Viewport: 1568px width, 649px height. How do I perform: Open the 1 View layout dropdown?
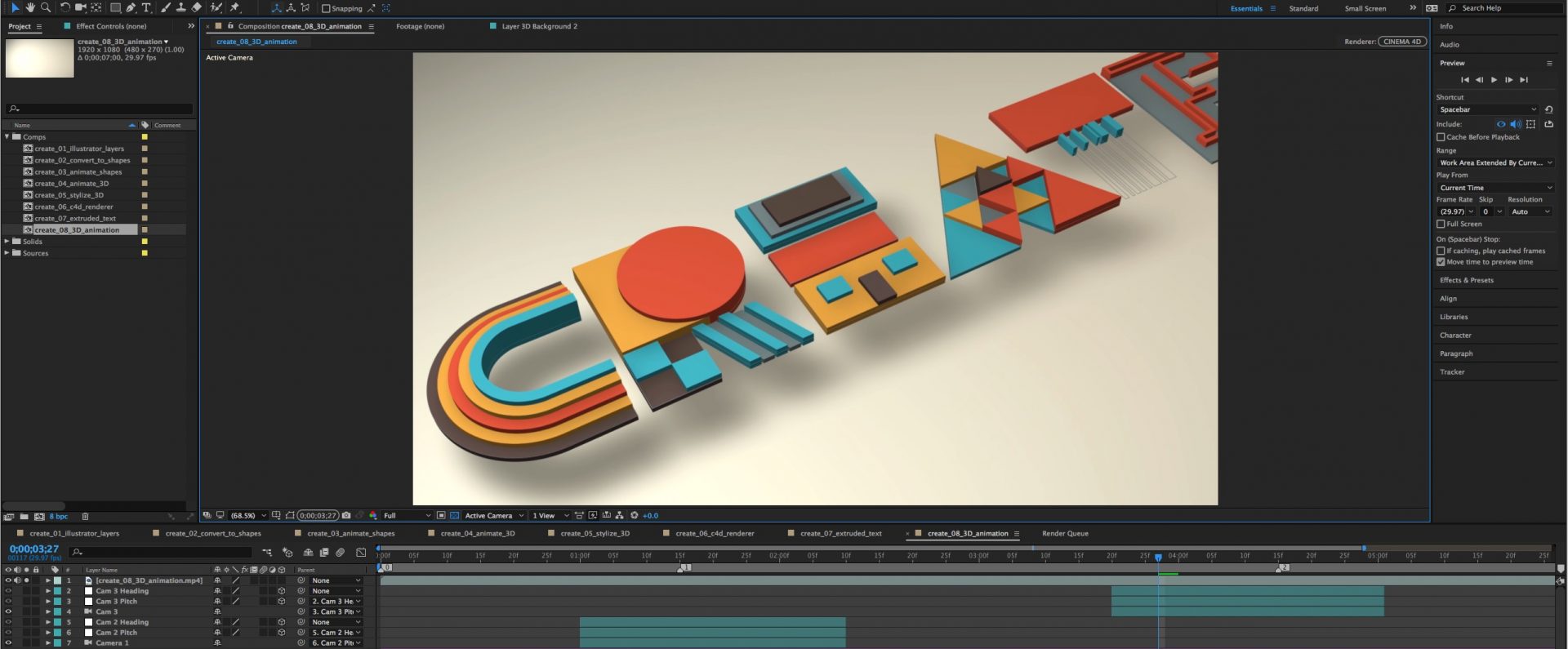coord(550,515)
